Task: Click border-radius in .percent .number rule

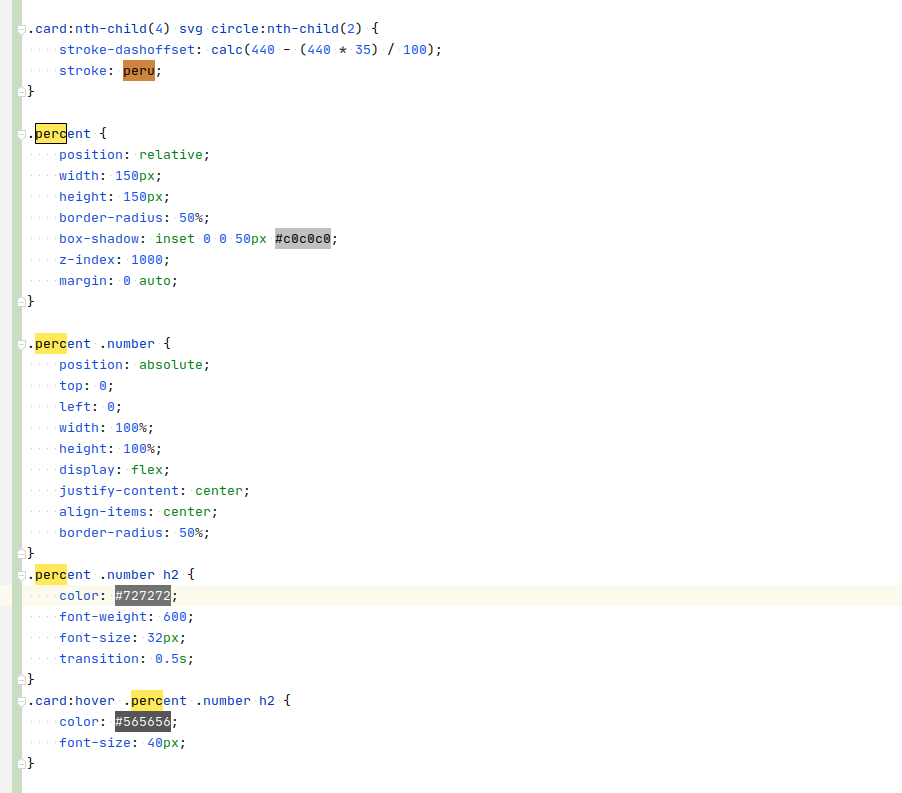Action: (x=110, y=533)
